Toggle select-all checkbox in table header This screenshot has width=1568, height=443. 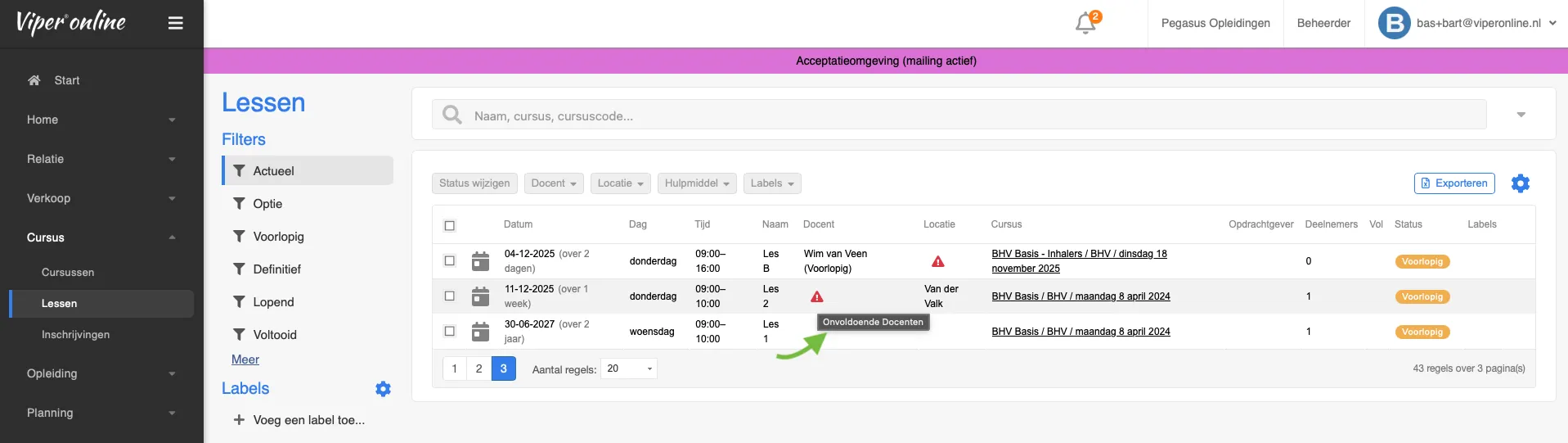pyautogui.click(x=449, y=225)
